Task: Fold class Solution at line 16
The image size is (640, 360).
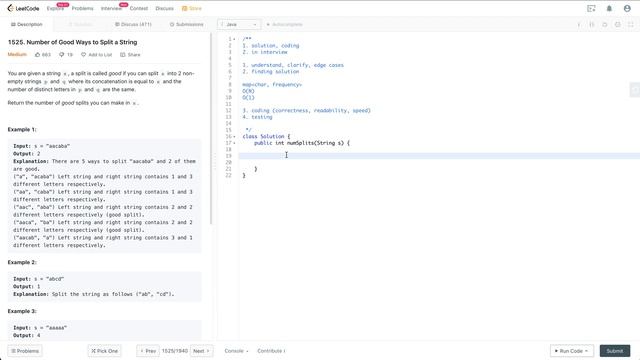Action: pos(234,136)
